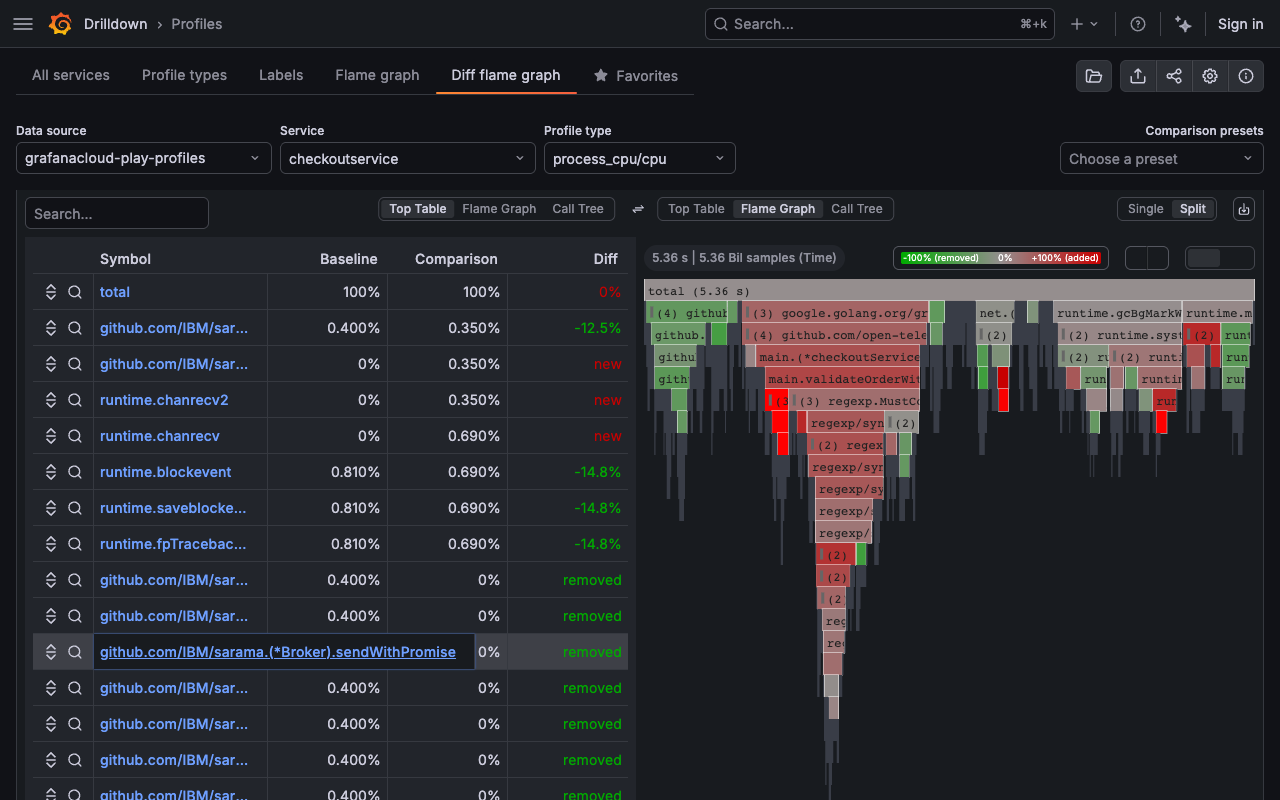Swap the left and right panes icon

[638, 209]
